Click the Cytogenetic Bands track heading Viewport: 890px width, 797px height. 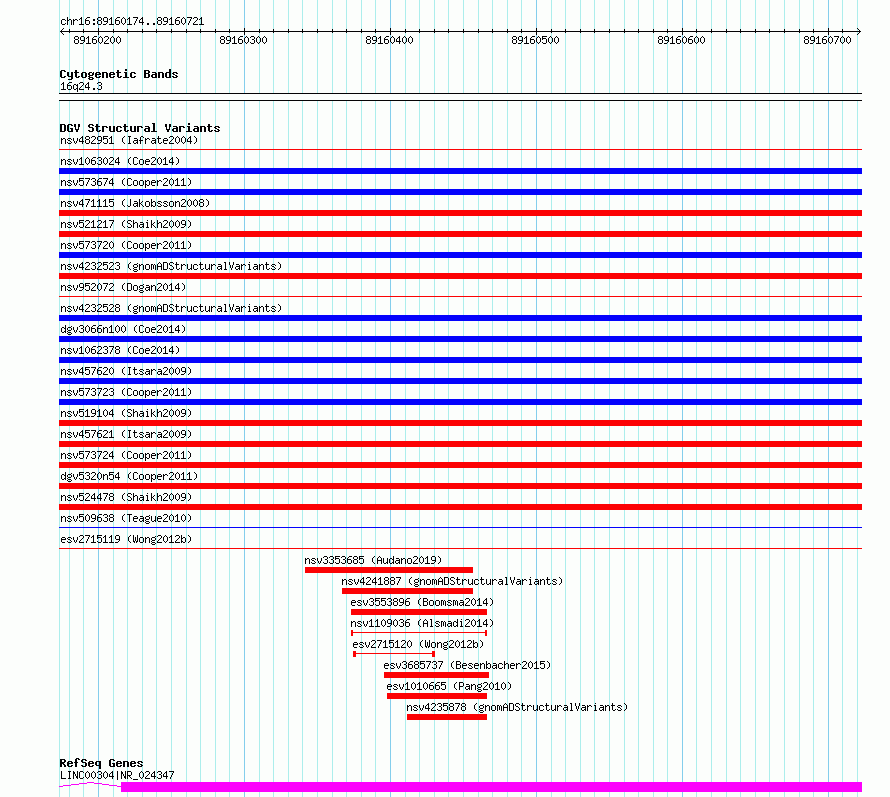[119, 74]
